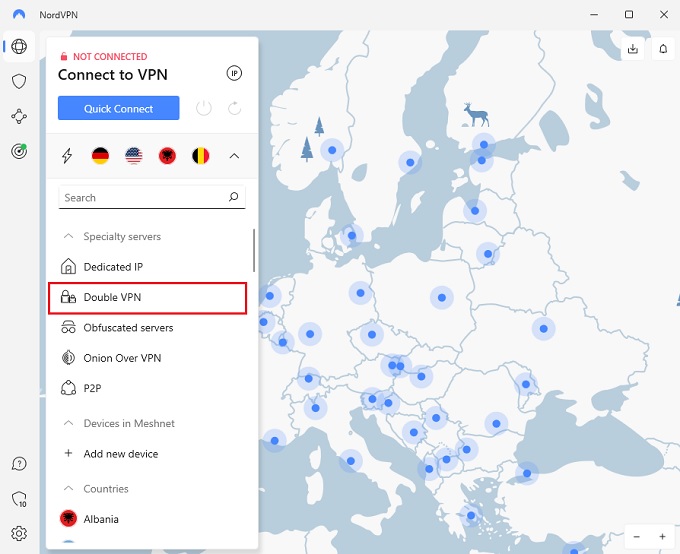The width and height of the screenshot is (680, 554).
Task: Click the Ukraine server pin on map
Action: [x=543, y=329]
